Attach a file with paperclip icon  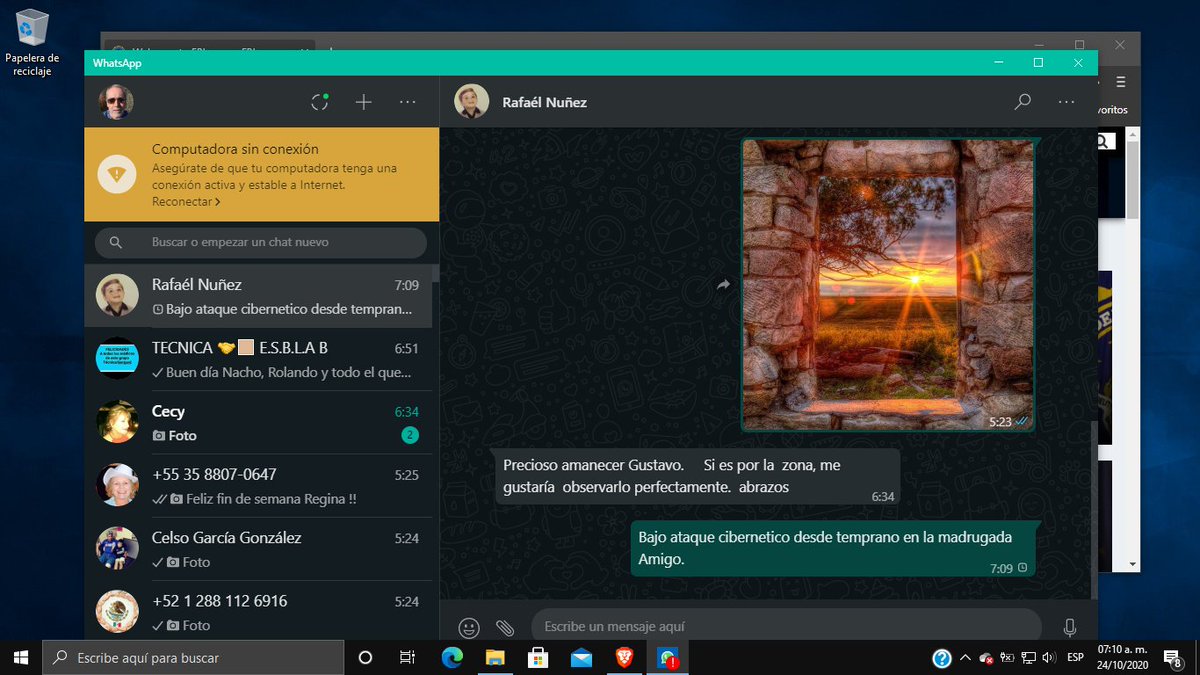tap(505, 627)
